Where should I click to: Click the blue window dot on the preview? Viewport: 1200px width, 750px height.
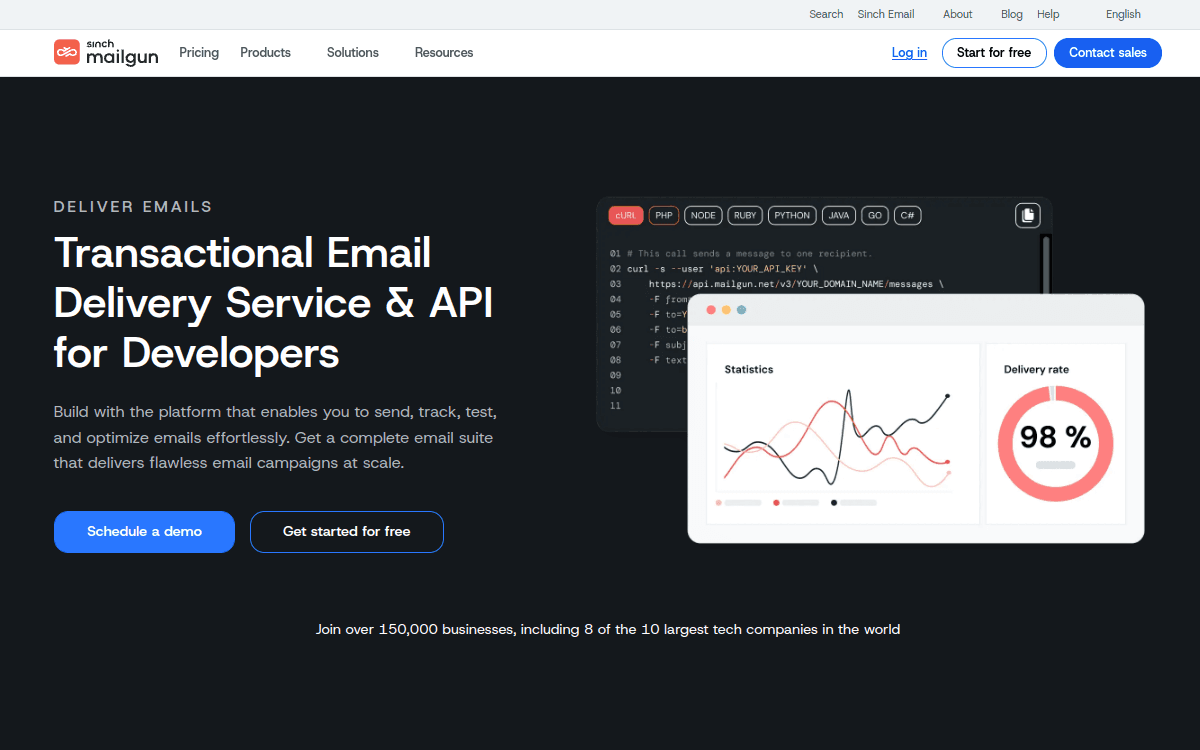740,309
